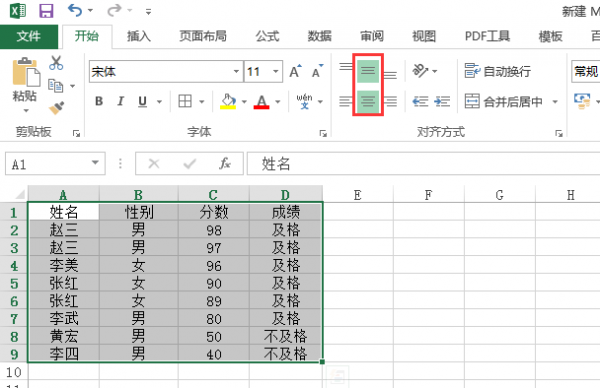Open the 字体 dialog launcher
The width and height of the screenshot is (600, 388).
tap(323, 133)
